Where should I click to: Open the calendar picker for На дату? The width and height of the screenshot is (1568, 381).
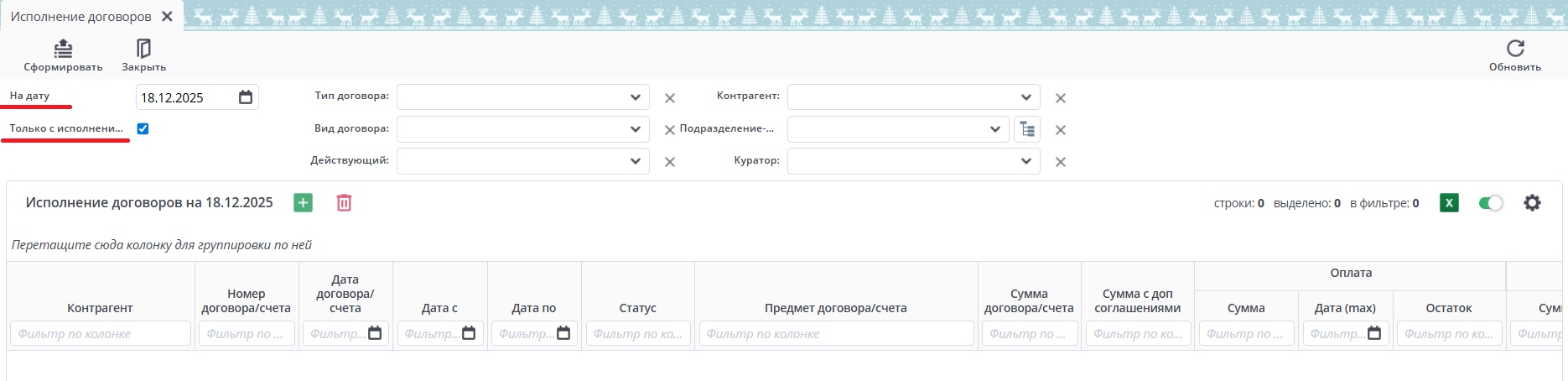(x=246, y=97)
